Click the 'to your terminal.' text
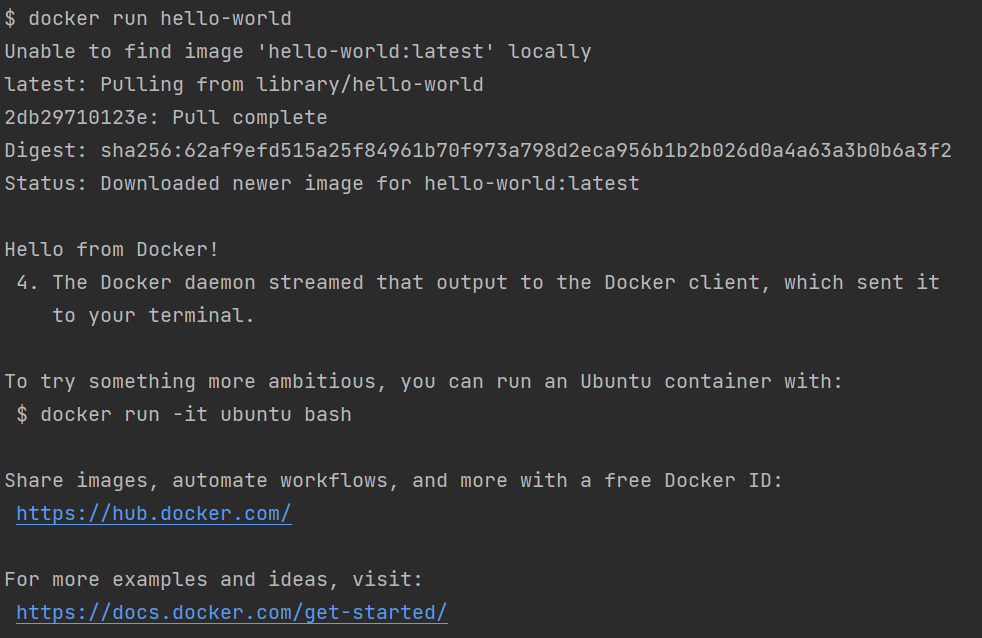The height and width of the screenshot is (638, 982). coord(153,316)
